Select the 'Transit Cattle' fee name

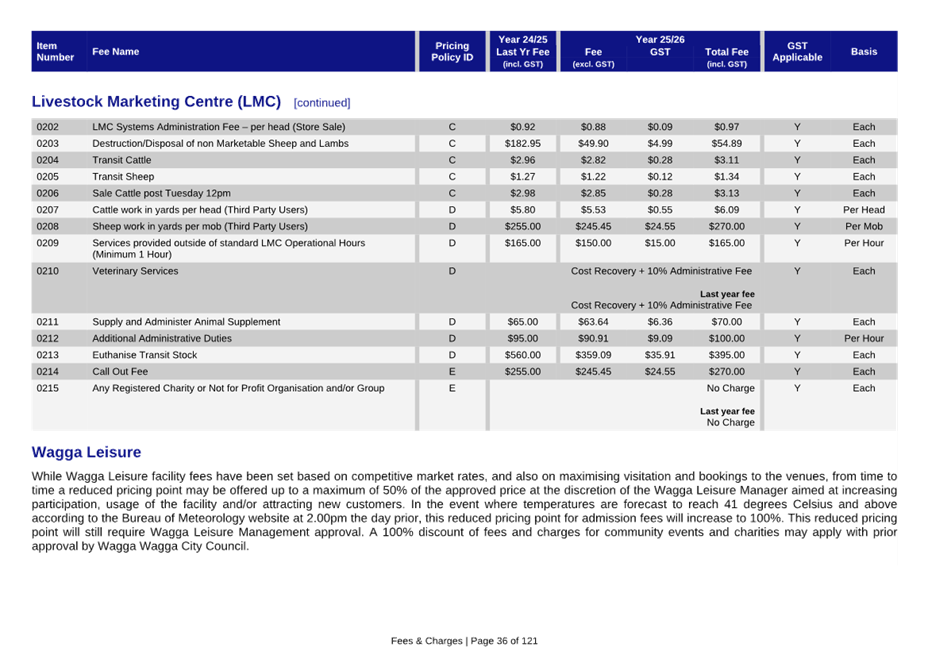[121, 160]
